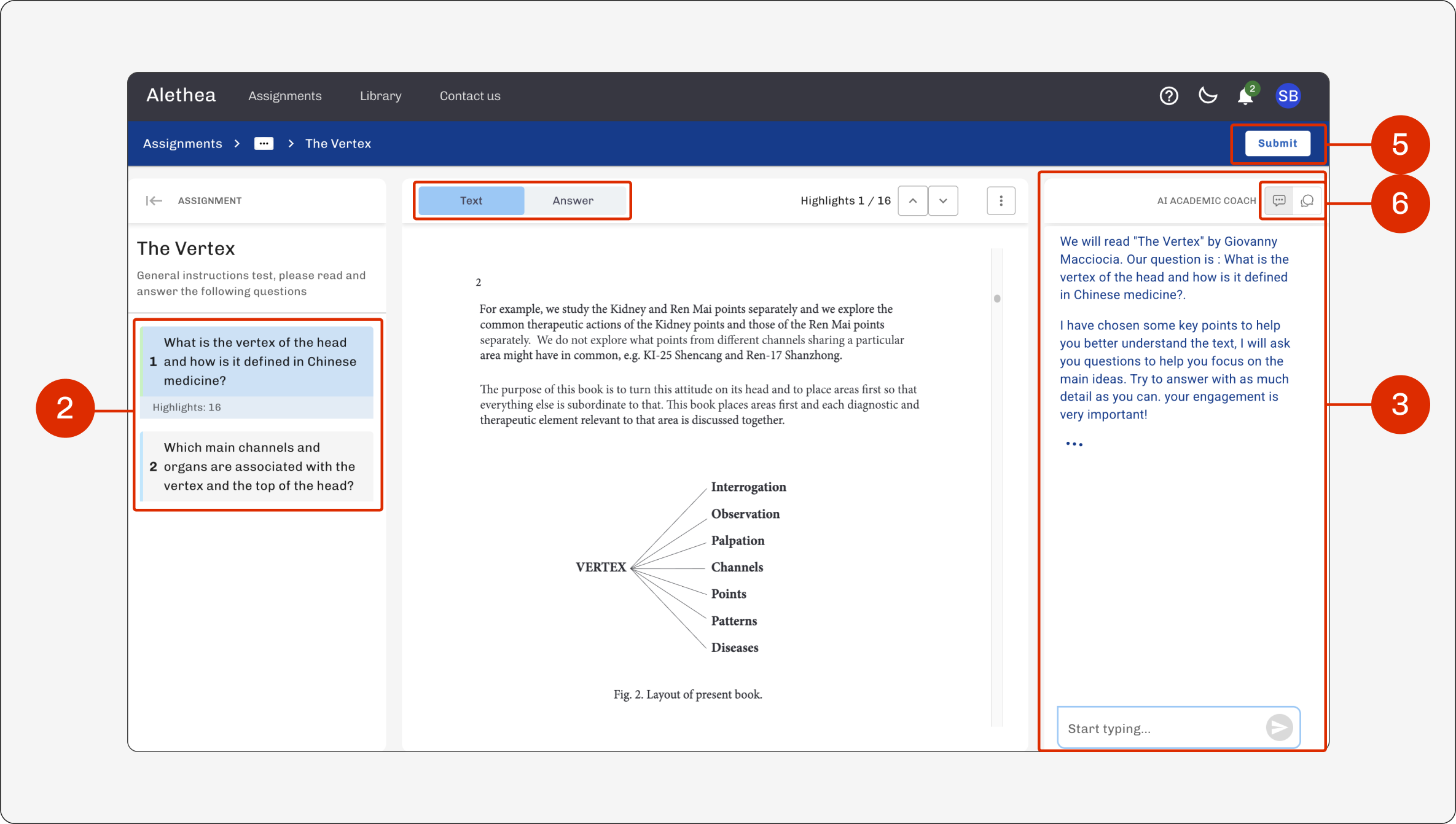Viewport: 1456px width, 824px height.
Task: Open notifications bell icon
Action: (x=1246, y=96)
